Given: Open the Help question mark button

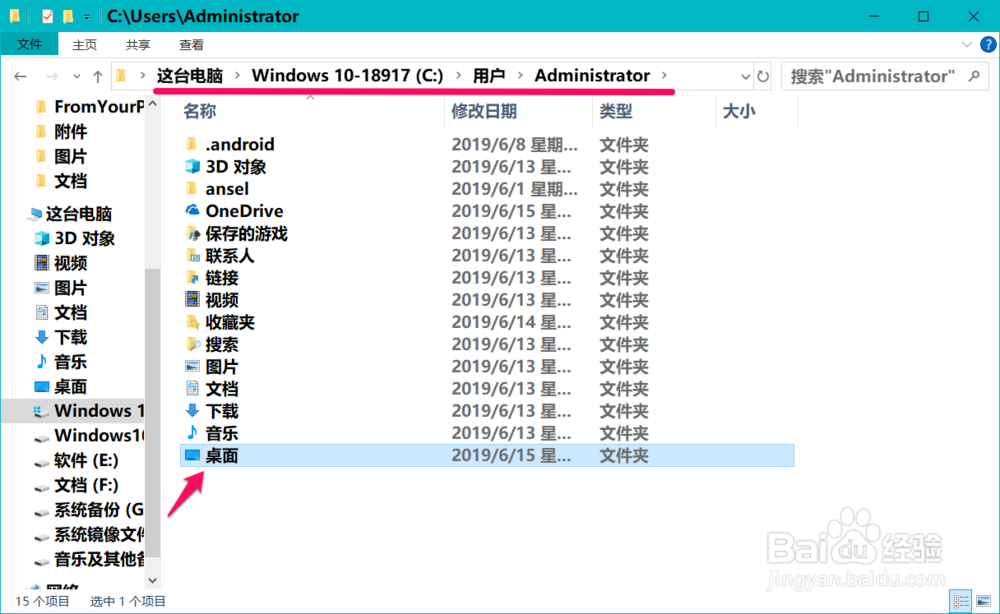Looking at the screenshot, I should coord(987,45).
